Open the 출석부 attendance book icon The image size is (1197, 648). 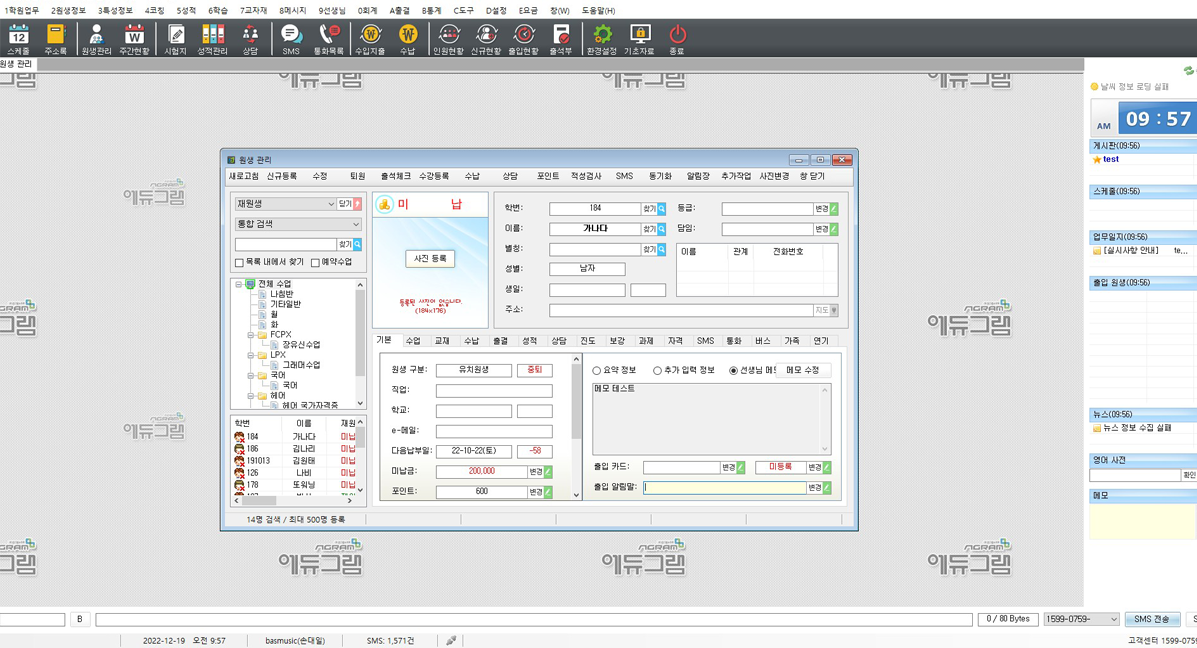coord(562,37)
